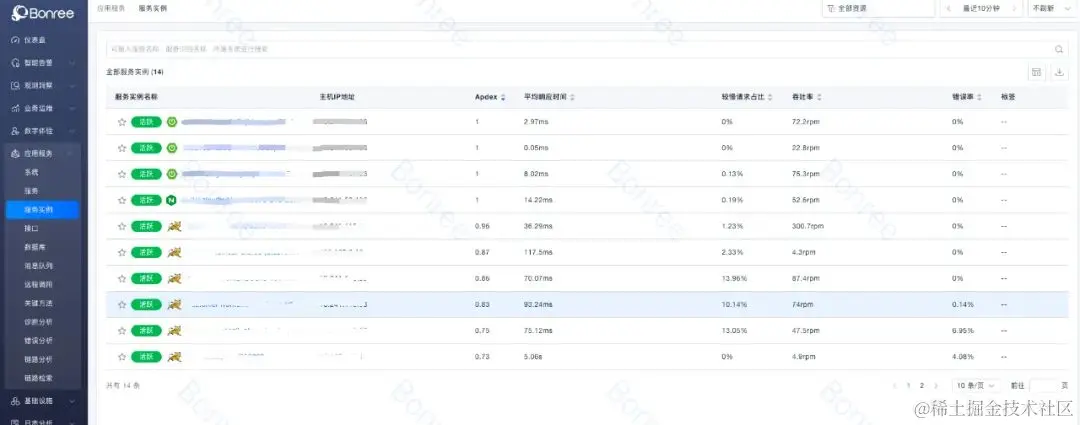Sort by 错误率 column header
The width and height of the screenshot is (1080, 425).
[x=967, y=98]
